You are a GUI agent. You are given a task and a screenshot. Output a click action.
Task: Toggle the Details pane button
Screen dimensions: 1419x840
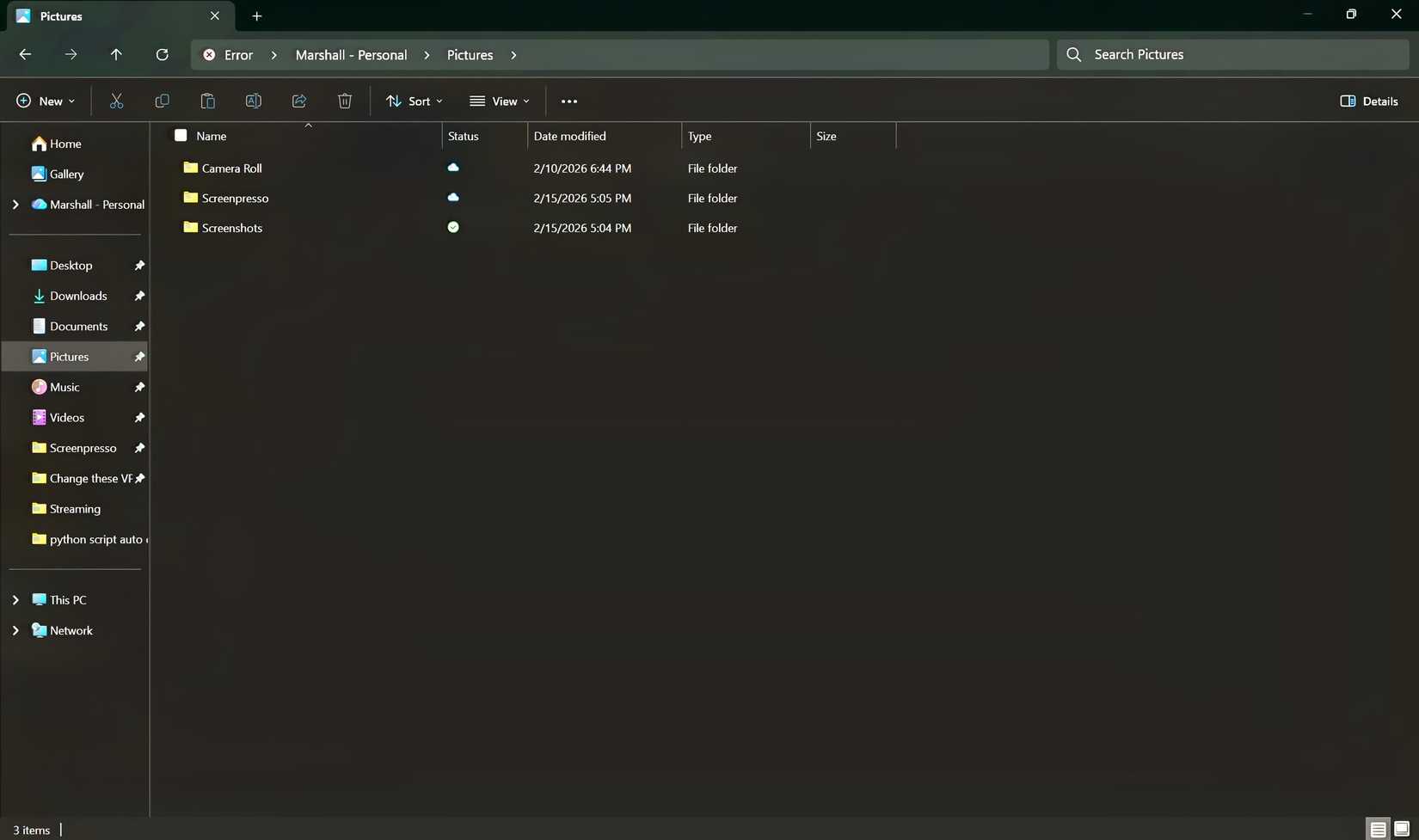pyautogui.click(x=1369, y=101)
